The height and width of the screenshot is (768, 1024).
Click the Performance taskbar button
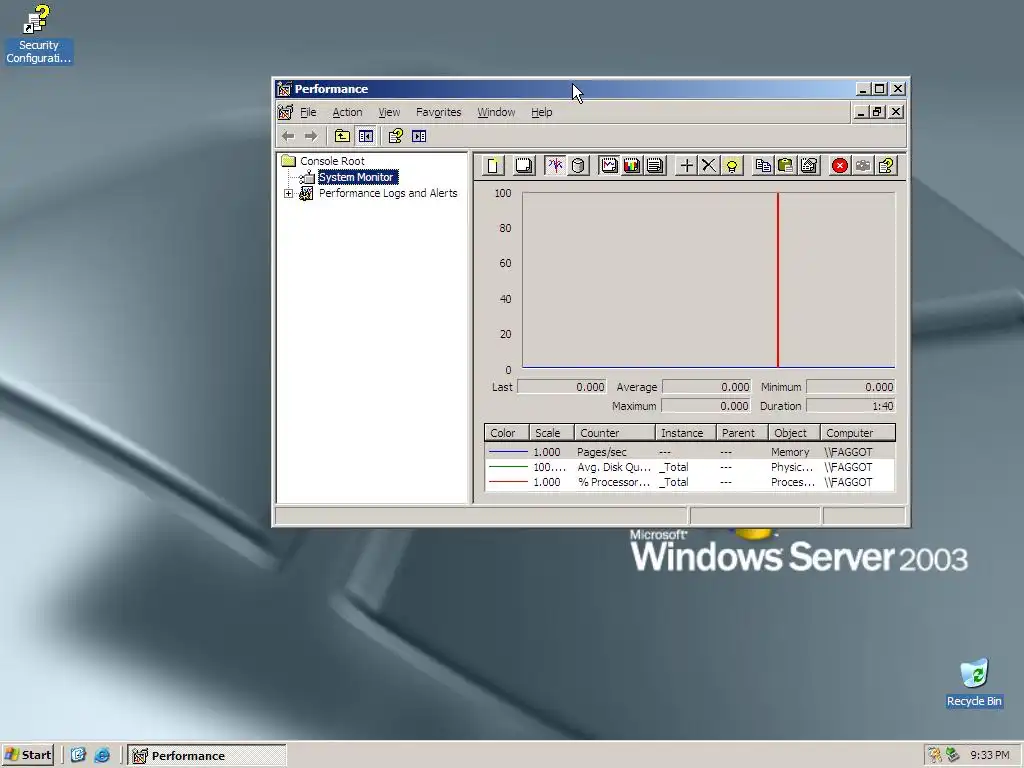click(x=207, y=756)
